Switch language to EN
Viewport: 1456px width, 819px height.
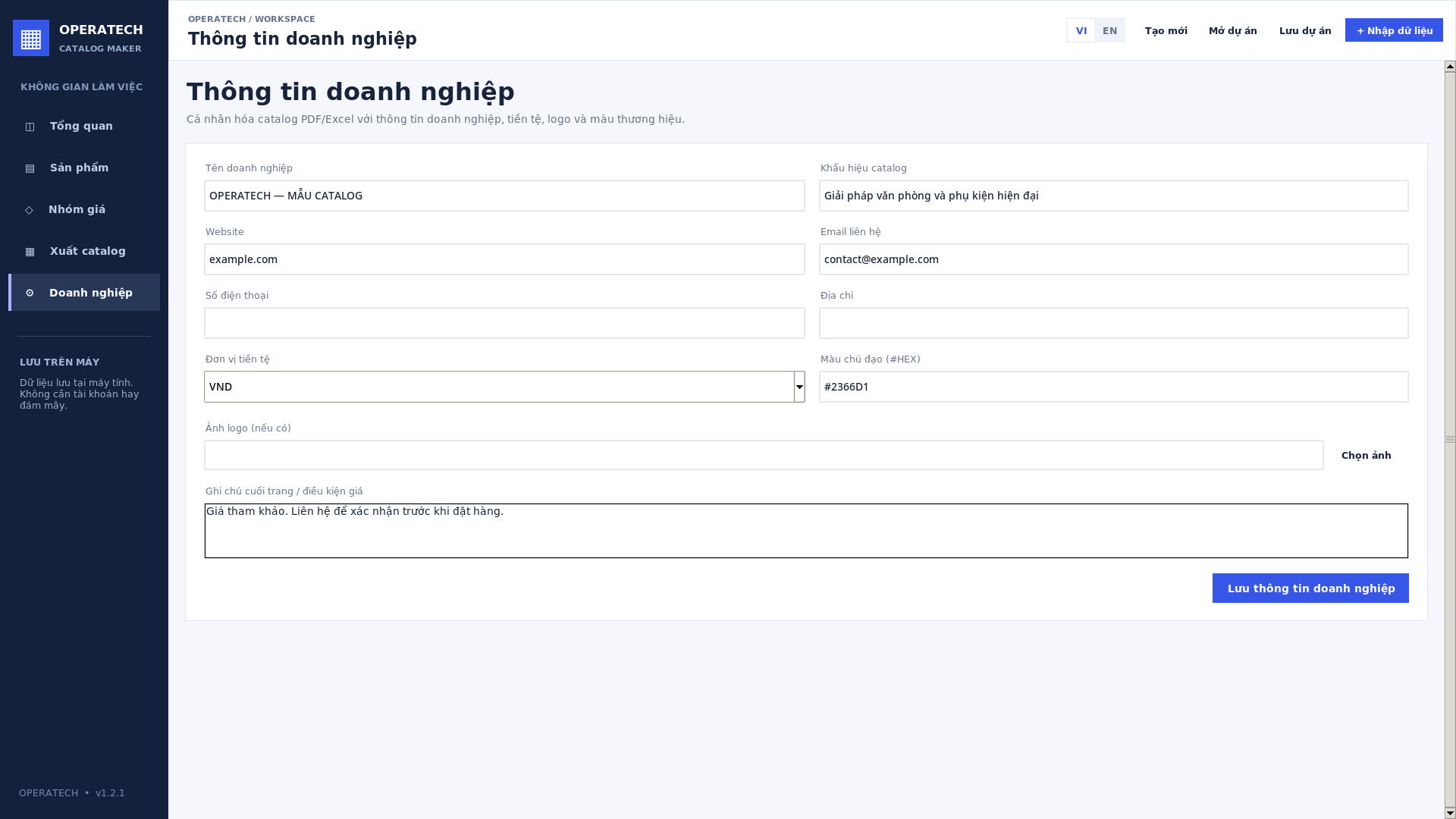pyautogui.click(x=1109, y=30)
